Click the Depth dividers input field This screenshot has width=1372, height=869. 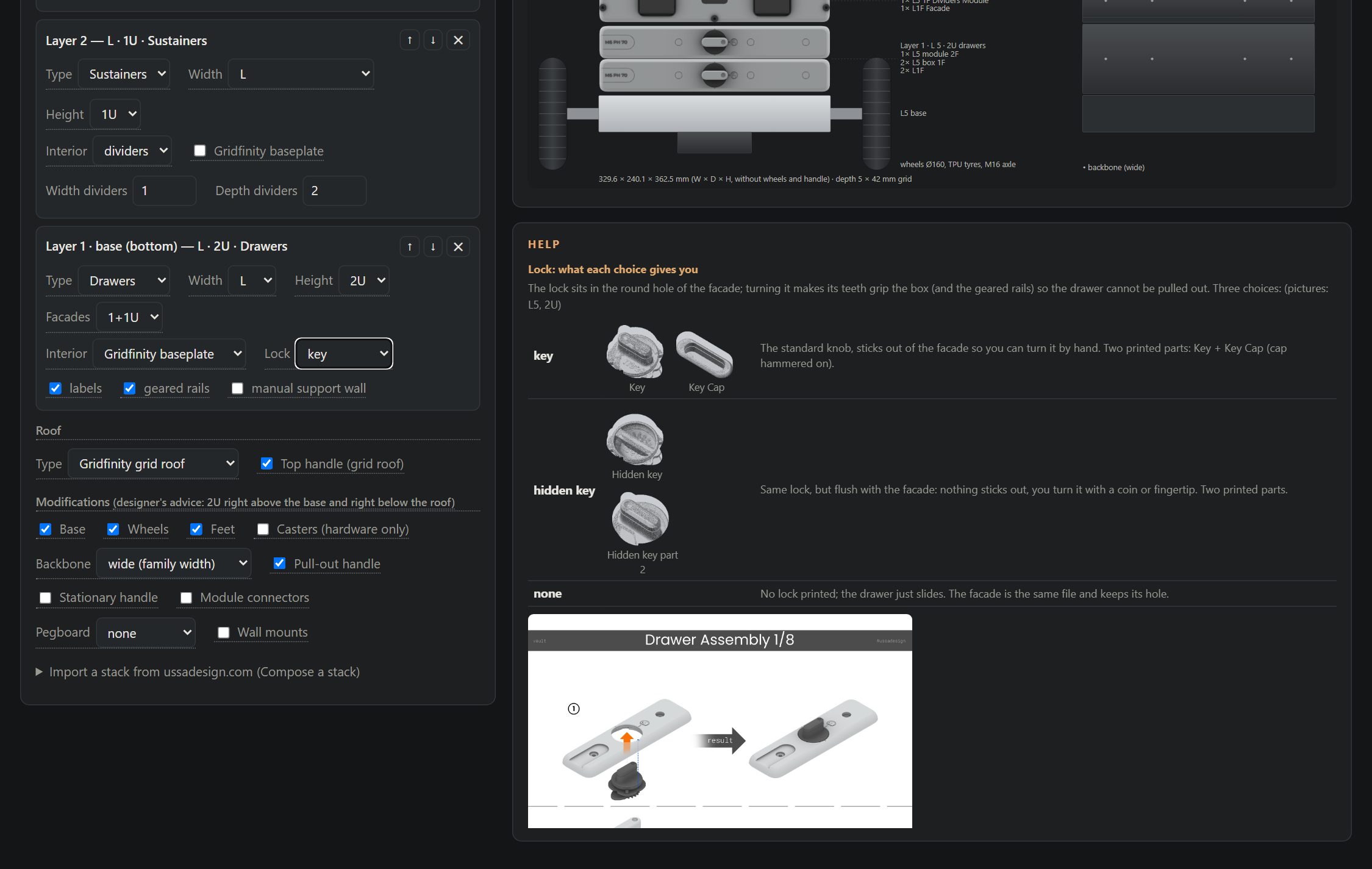click(x=335, y=191)
